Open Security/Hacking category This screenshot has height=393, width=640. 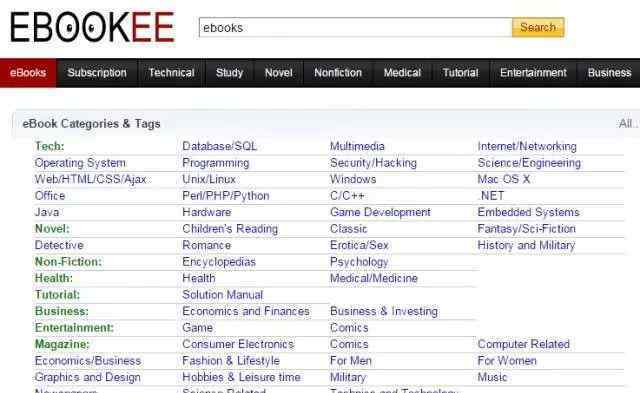point(373,163)
